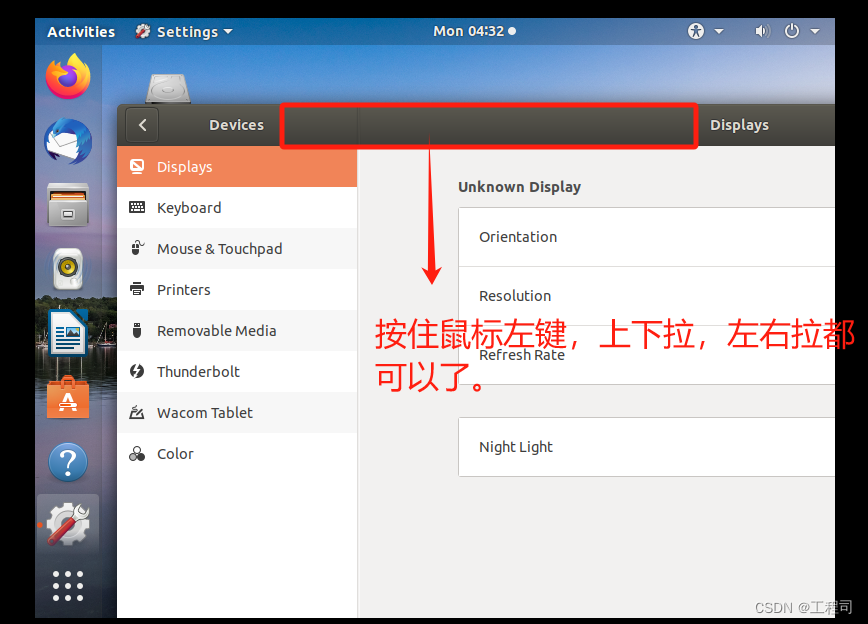Launch Firefox from the dock

pyautogui.click(x=67, y=76)
